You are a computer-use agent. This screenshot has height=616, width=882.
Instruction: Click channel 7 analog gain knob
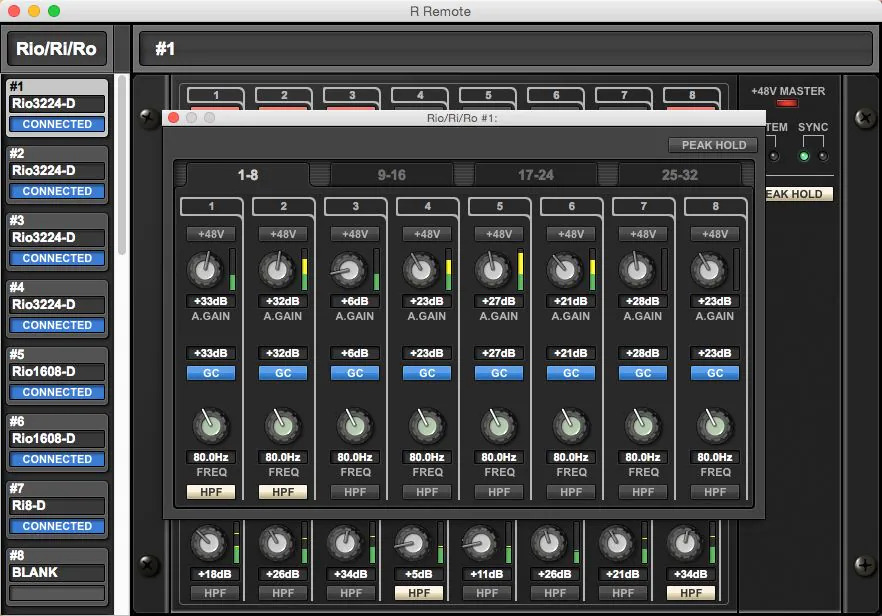coord(636,269)
